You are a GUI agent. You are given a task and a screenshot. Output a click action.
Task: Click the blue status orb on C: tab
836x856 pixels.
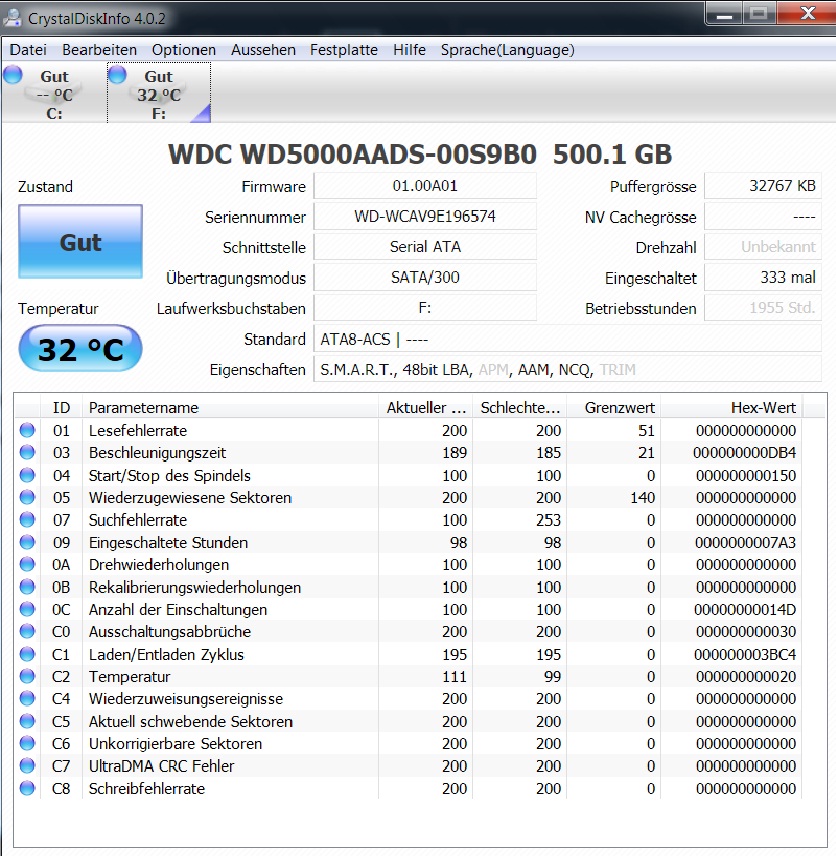click(x=13, y=75)
